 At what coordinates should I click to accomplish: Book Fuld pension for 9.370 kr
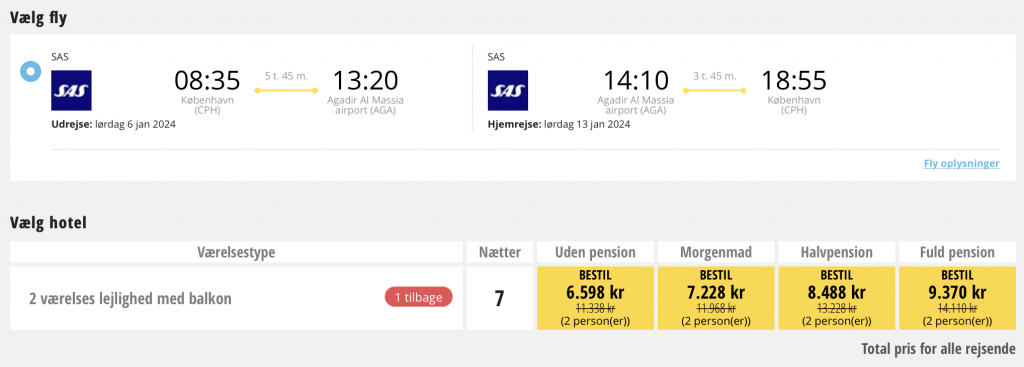tap(957, 298)
